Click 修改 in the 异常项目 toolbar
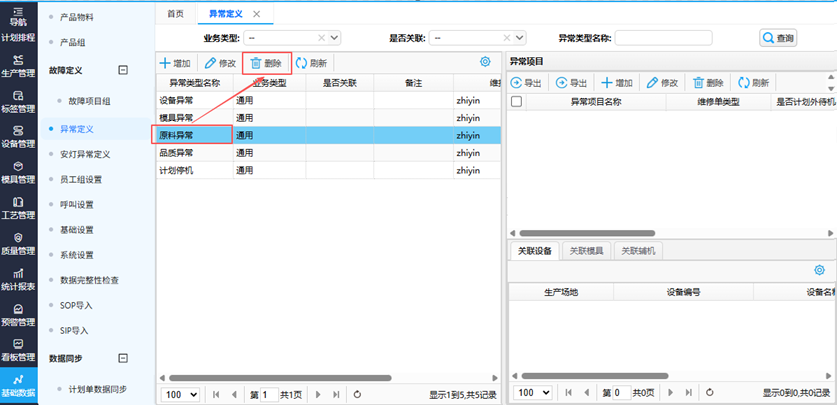 tap(662, 83)
